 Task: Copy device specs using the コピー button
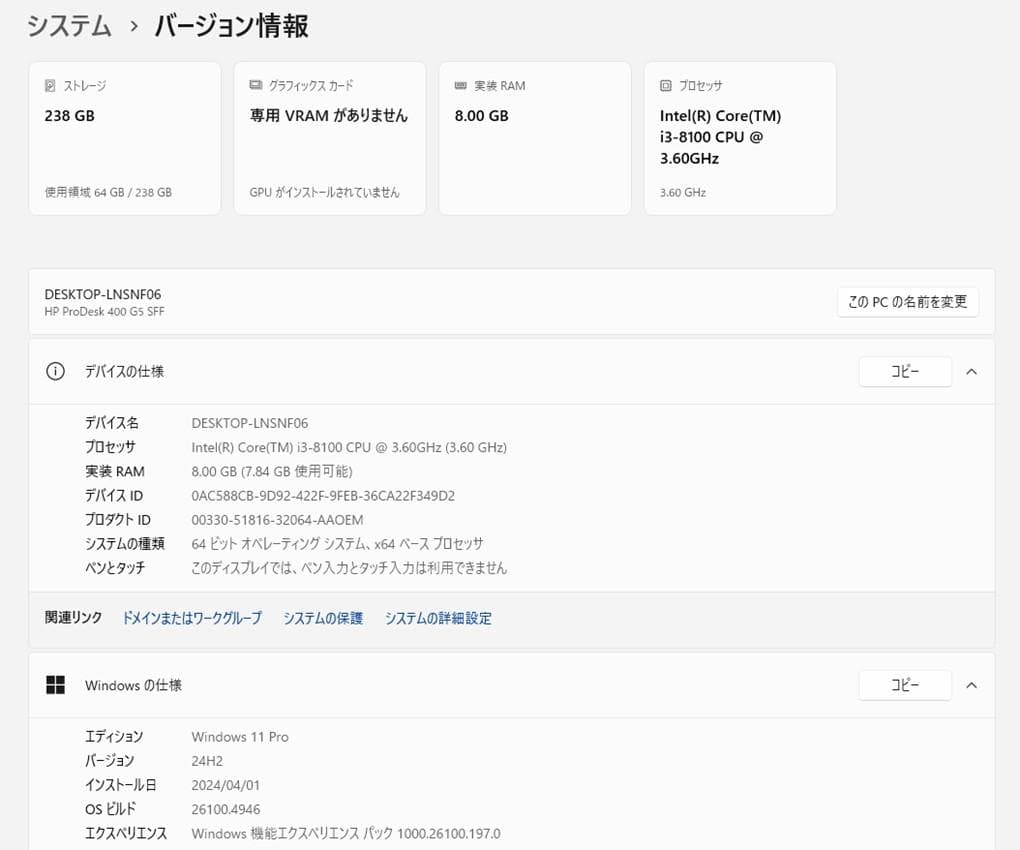coord(904,371)
